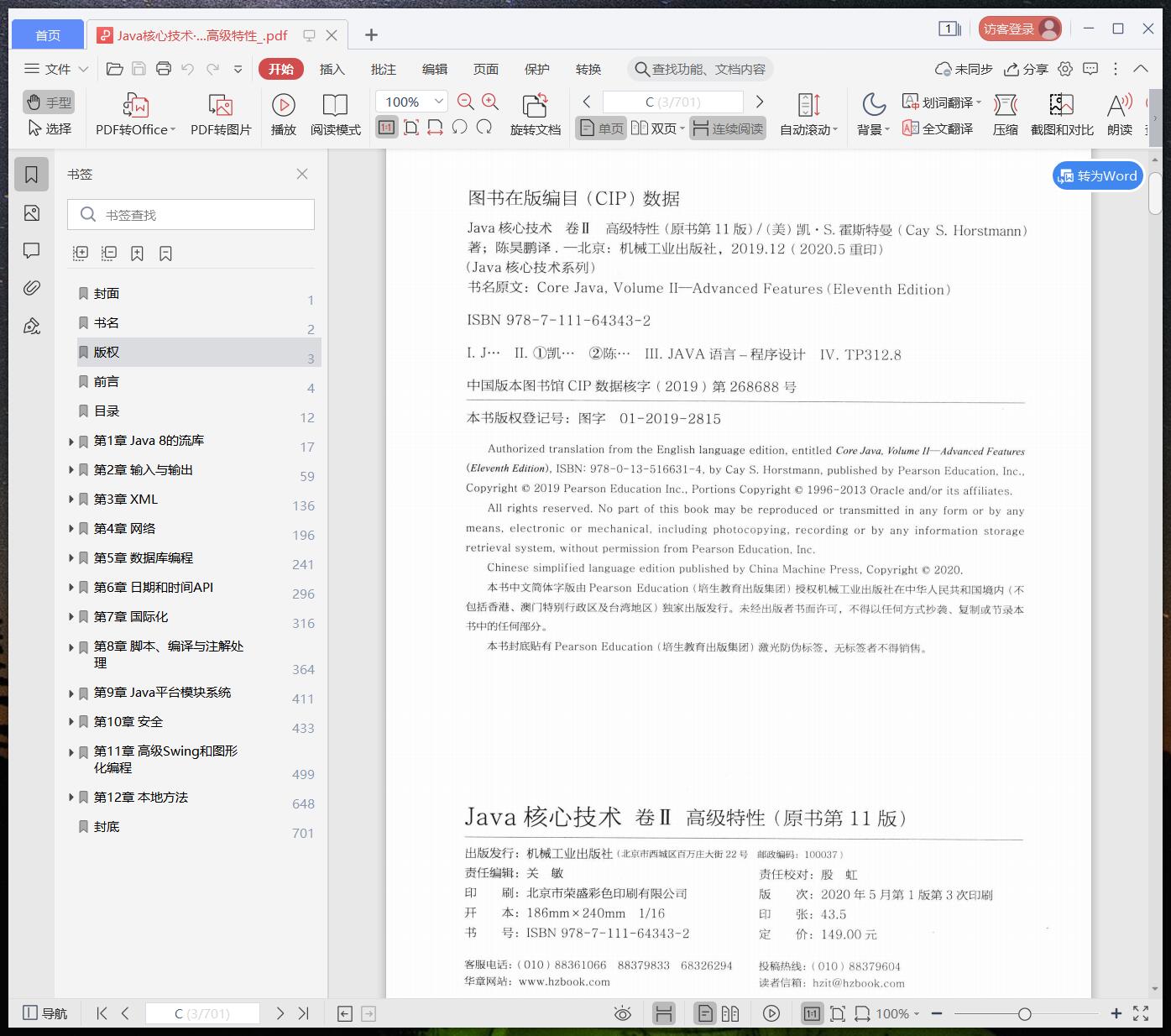Toggle 导航 navigation pane
Image resolution: width=1171 pixels, height=1036 pixels.
point(44,1013)
